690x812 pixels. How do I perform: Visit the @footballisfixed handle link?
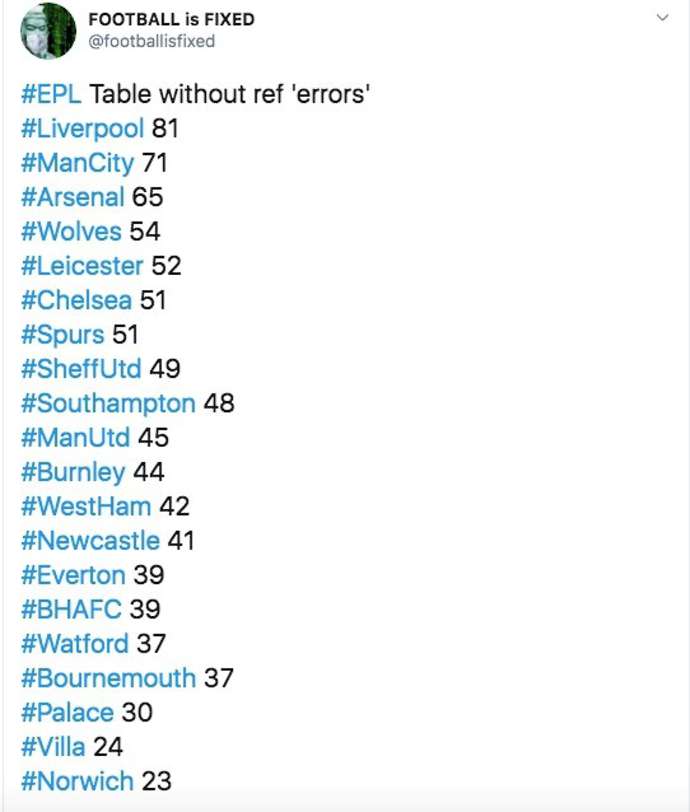[152, 41]
